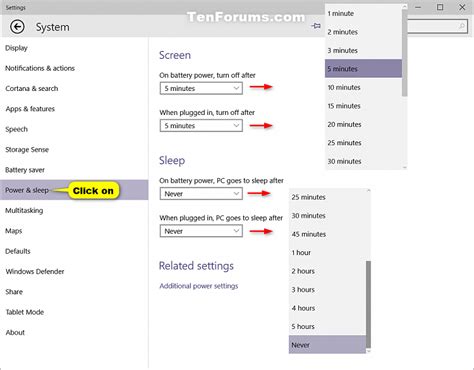The height and width of the screenshot is (370, 474).
Task: Expand sleep plugged-in dropdown
Action: pyautogui.click(x=201, y=231)
